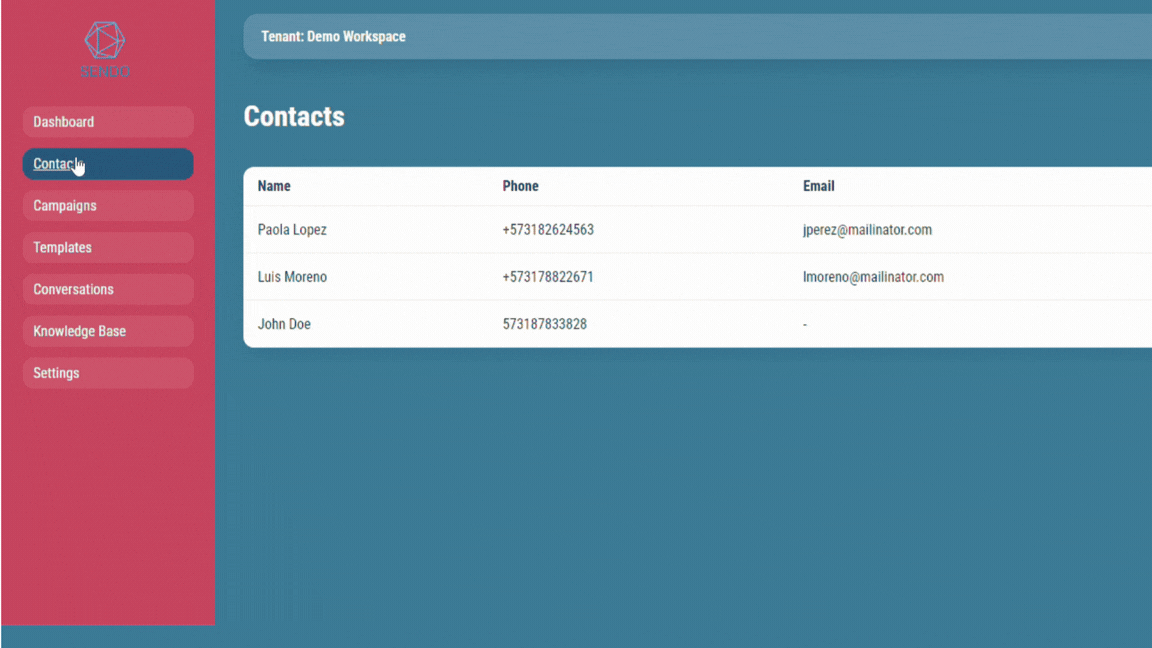Click the Tenant: Demo Workspace banner

coord(697,37)
